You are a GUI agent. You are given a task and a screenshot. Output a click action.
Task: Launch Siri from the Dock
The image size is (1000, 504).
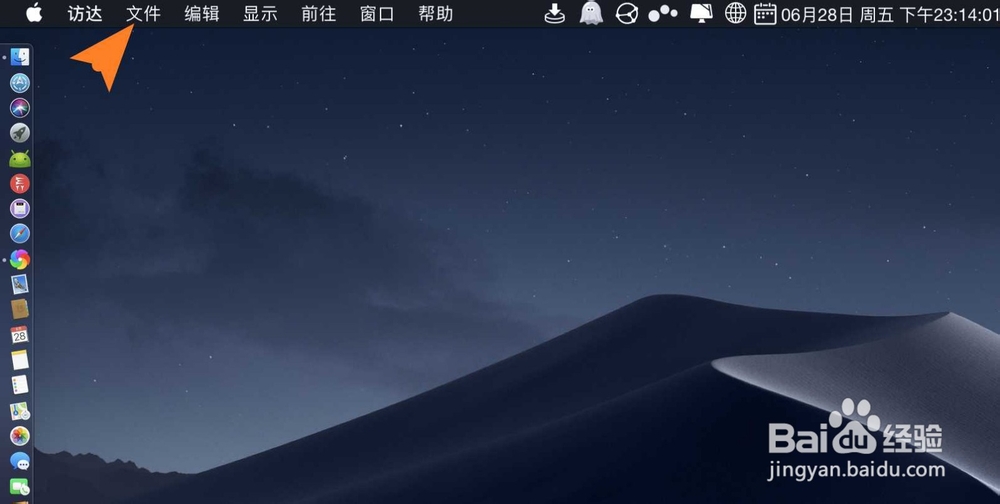[20, 108]
